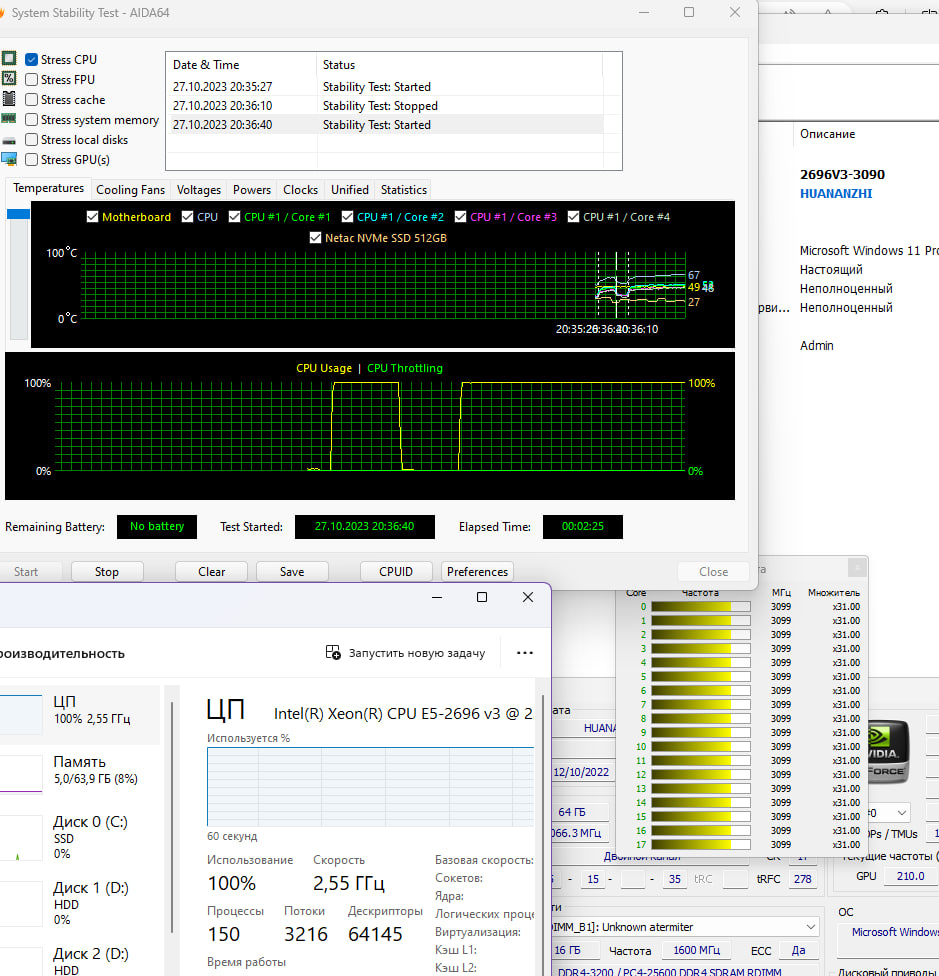Click the Task Manager CPU usage graph
The width and height of the screenshot is (939, 976).
(370, 787)
